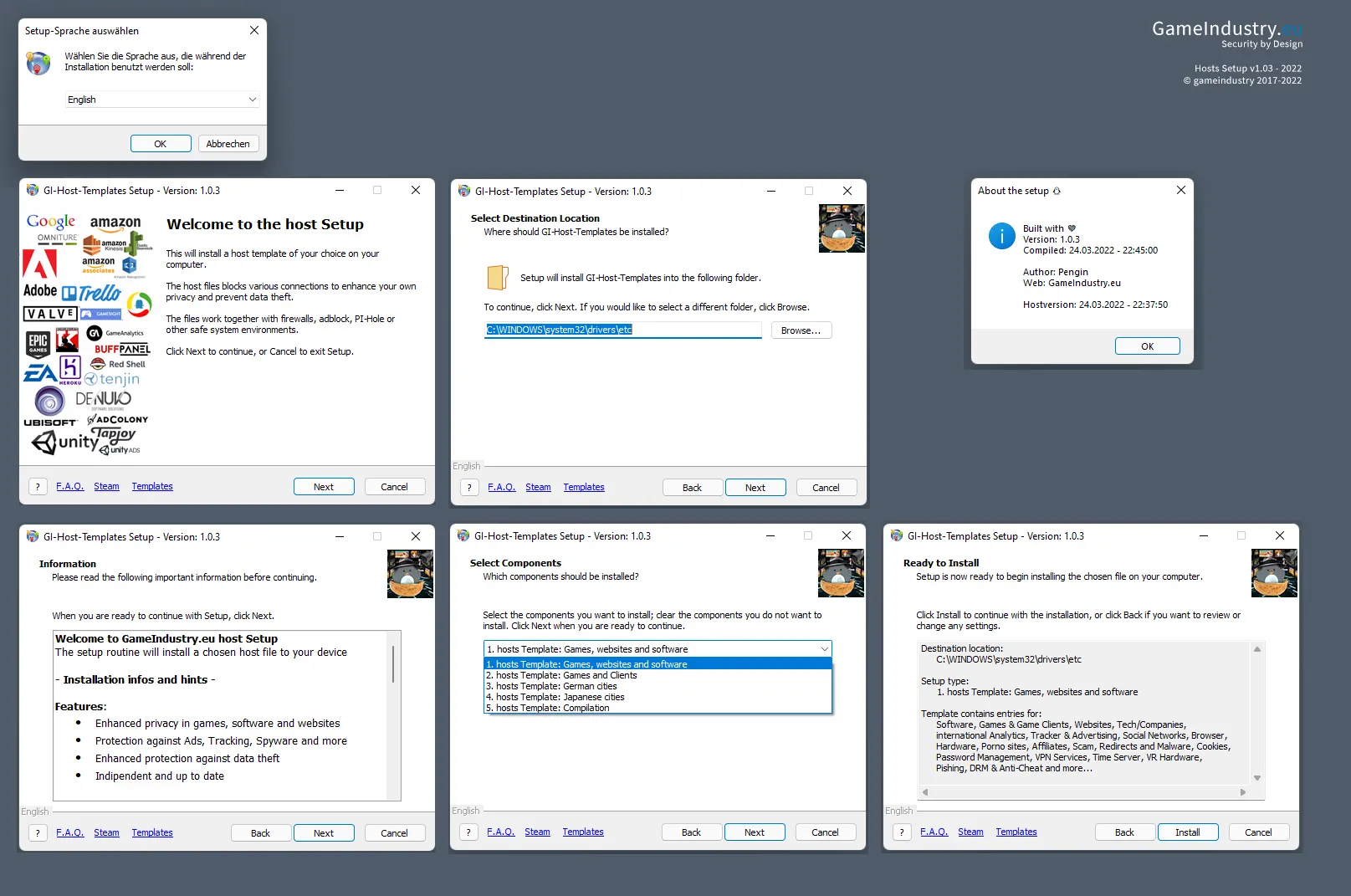Open Steam link in Information window
The image size is (1351, 896).
point(106,833)
